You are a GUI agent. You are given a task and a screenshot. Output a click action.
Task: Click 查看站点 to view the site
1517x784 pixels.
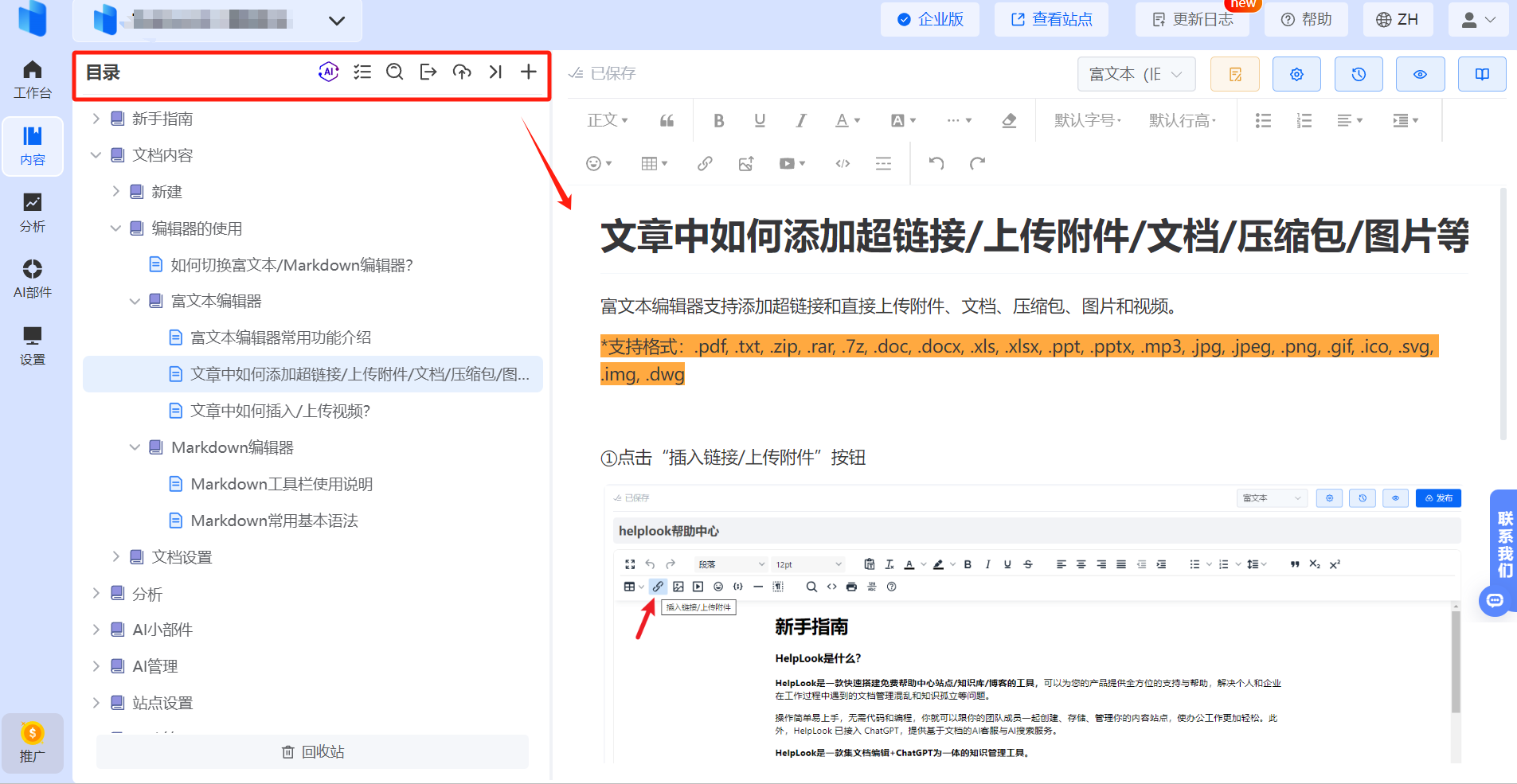pos(1051,19)
